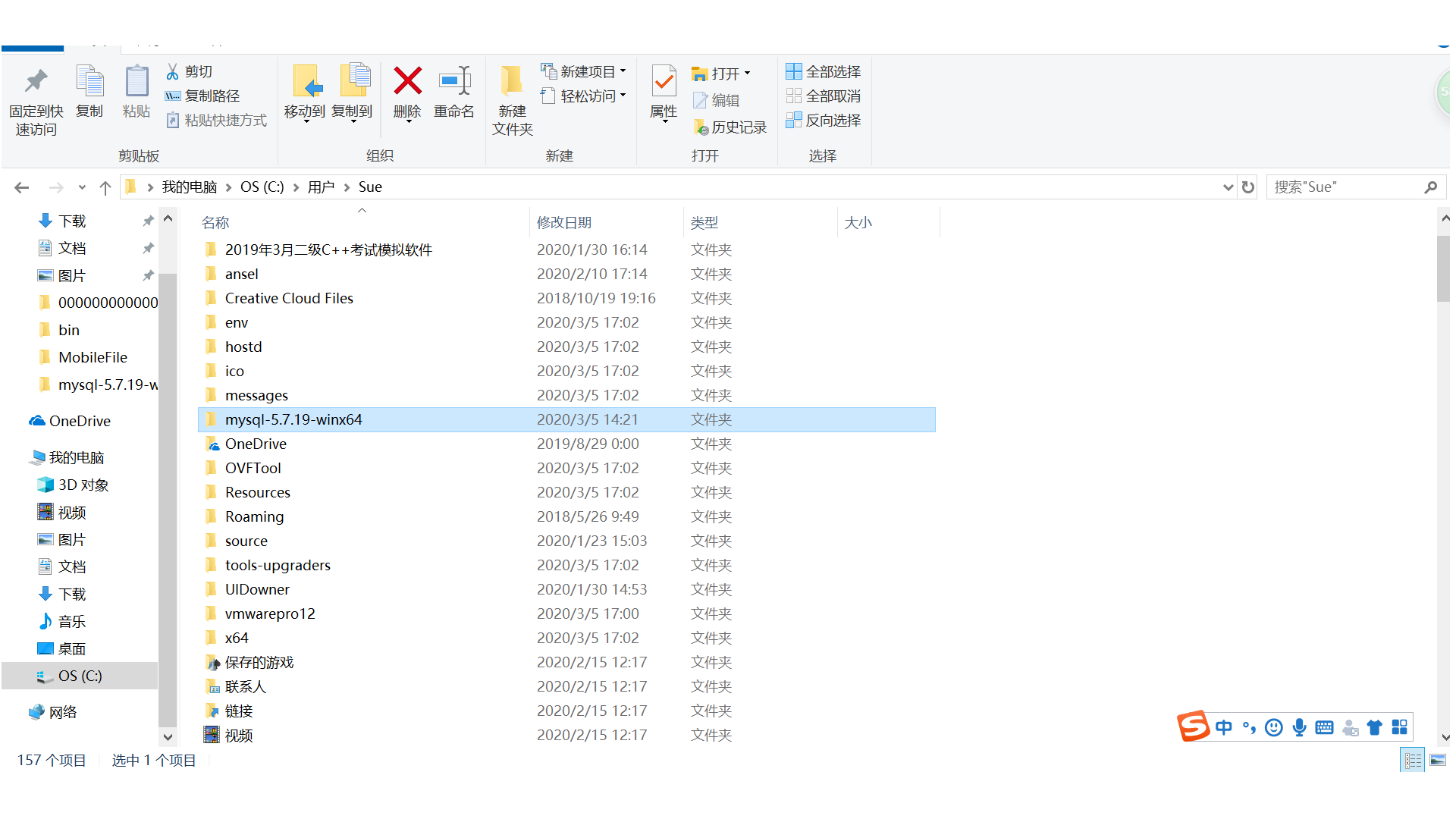Click the Cut scissors icon
Screen dimensions: 1456x819
[173, 71]
